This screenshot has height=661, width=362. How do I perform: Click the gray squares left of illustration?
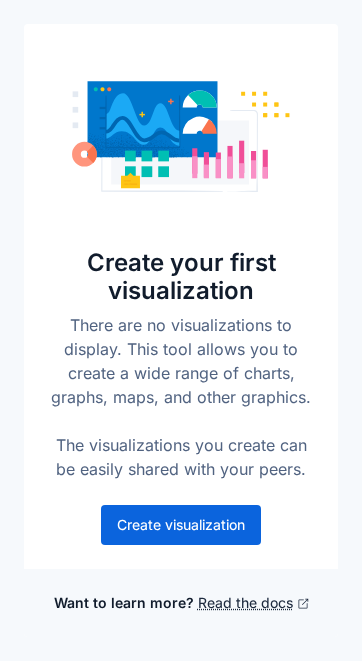[75, 110]
